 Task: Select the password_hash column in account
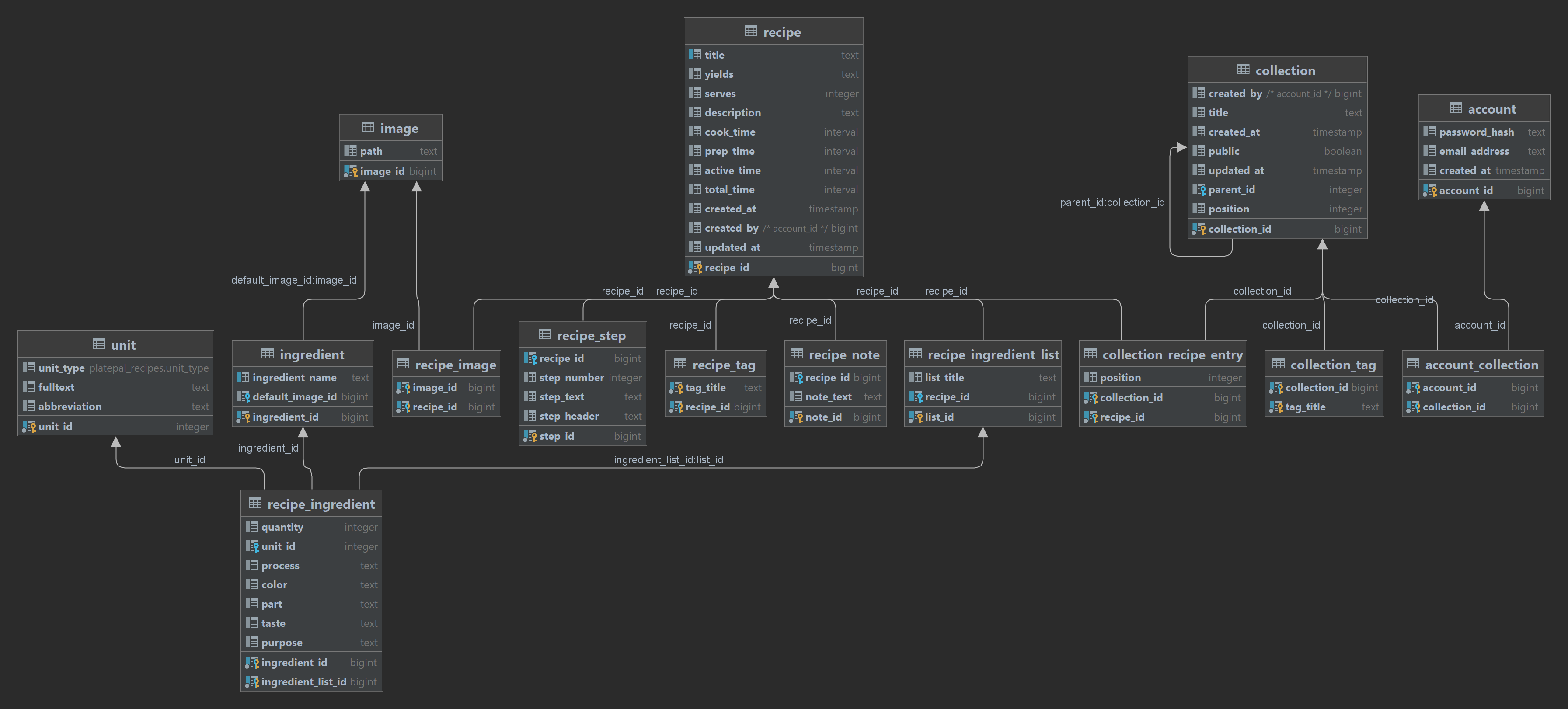tap(1484, 132)
